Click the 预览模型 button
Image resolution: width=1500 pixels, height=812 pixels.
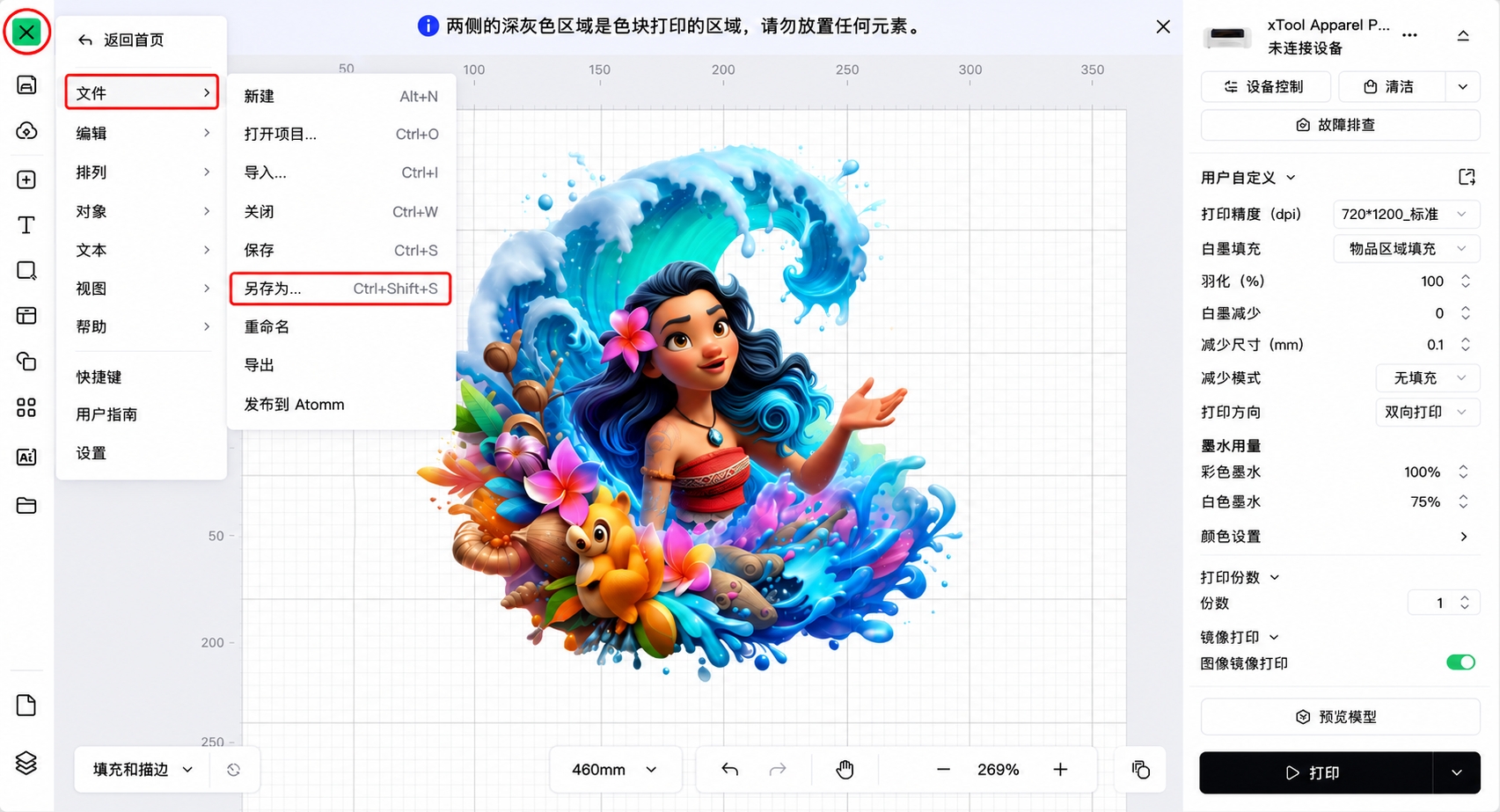click(x=1340, y=717)
